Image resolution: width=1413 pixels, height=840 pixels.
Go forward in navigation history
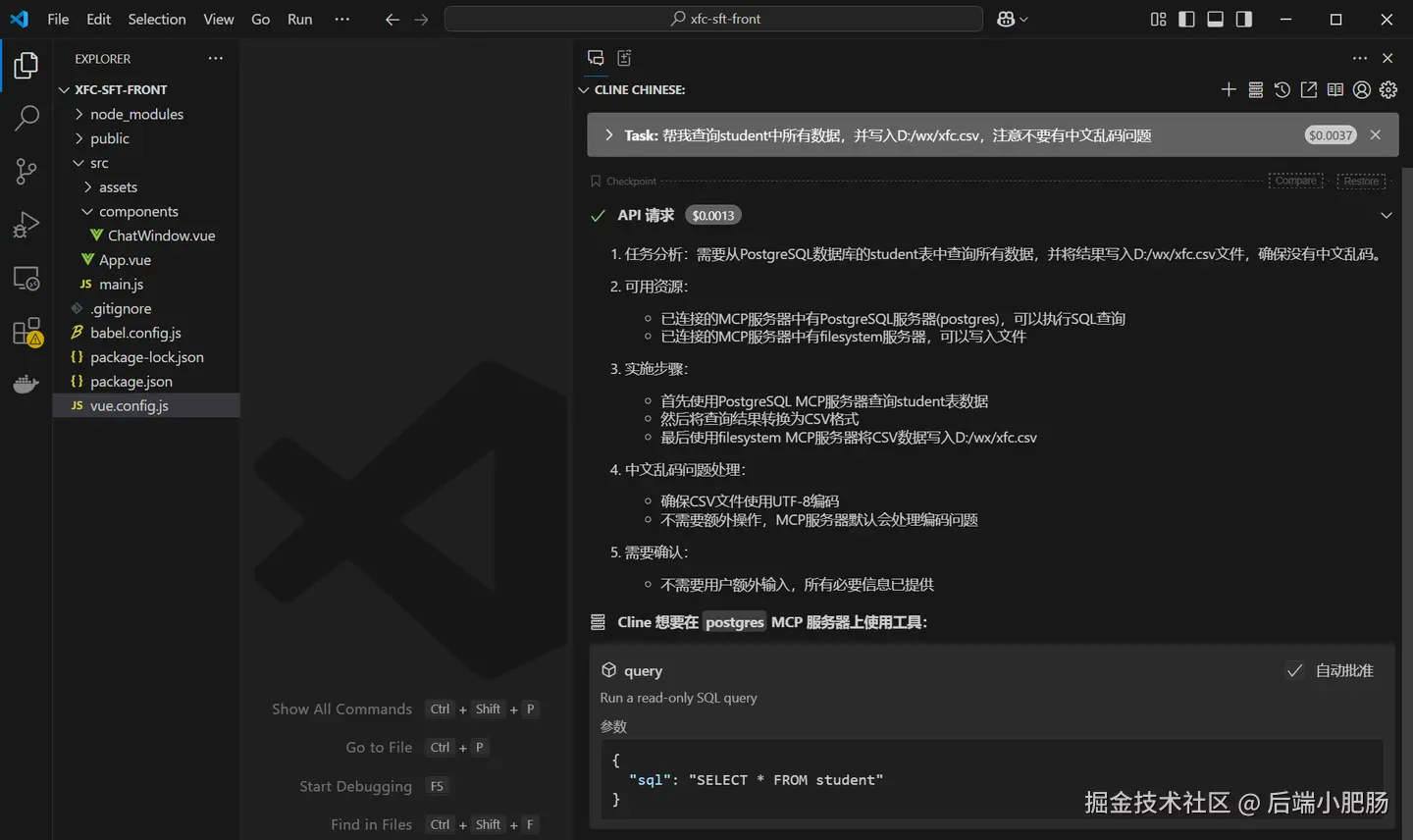pyautogui.click(x=421, y=19)
